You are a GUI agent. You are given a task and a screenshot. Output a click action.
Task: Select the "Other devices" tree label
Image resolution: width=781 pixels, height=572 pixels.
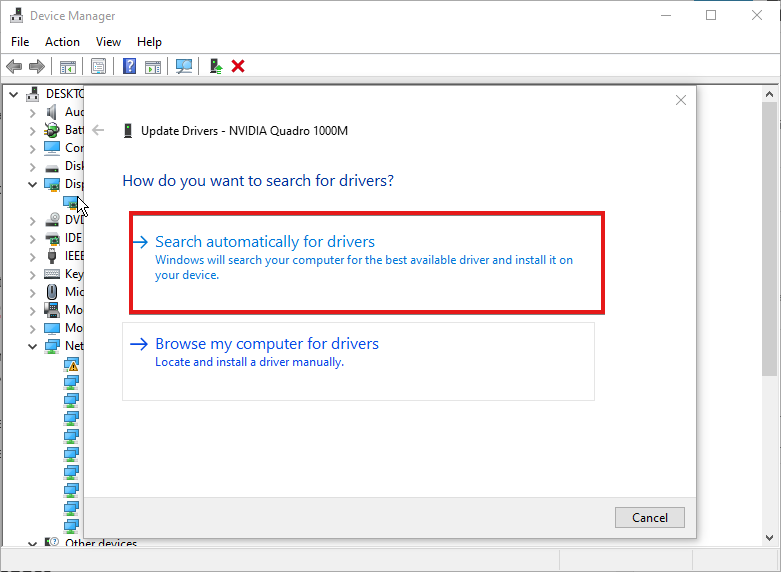pyautogui.click(x=101, y=543)
